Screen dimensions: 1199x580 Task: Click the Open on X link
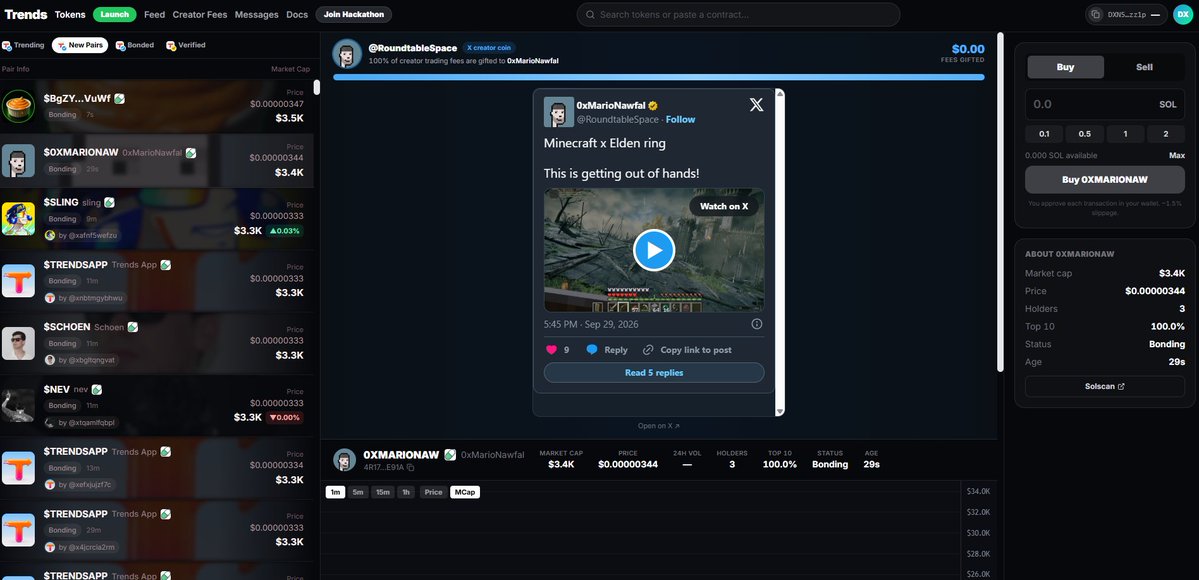tap(658, 425)
